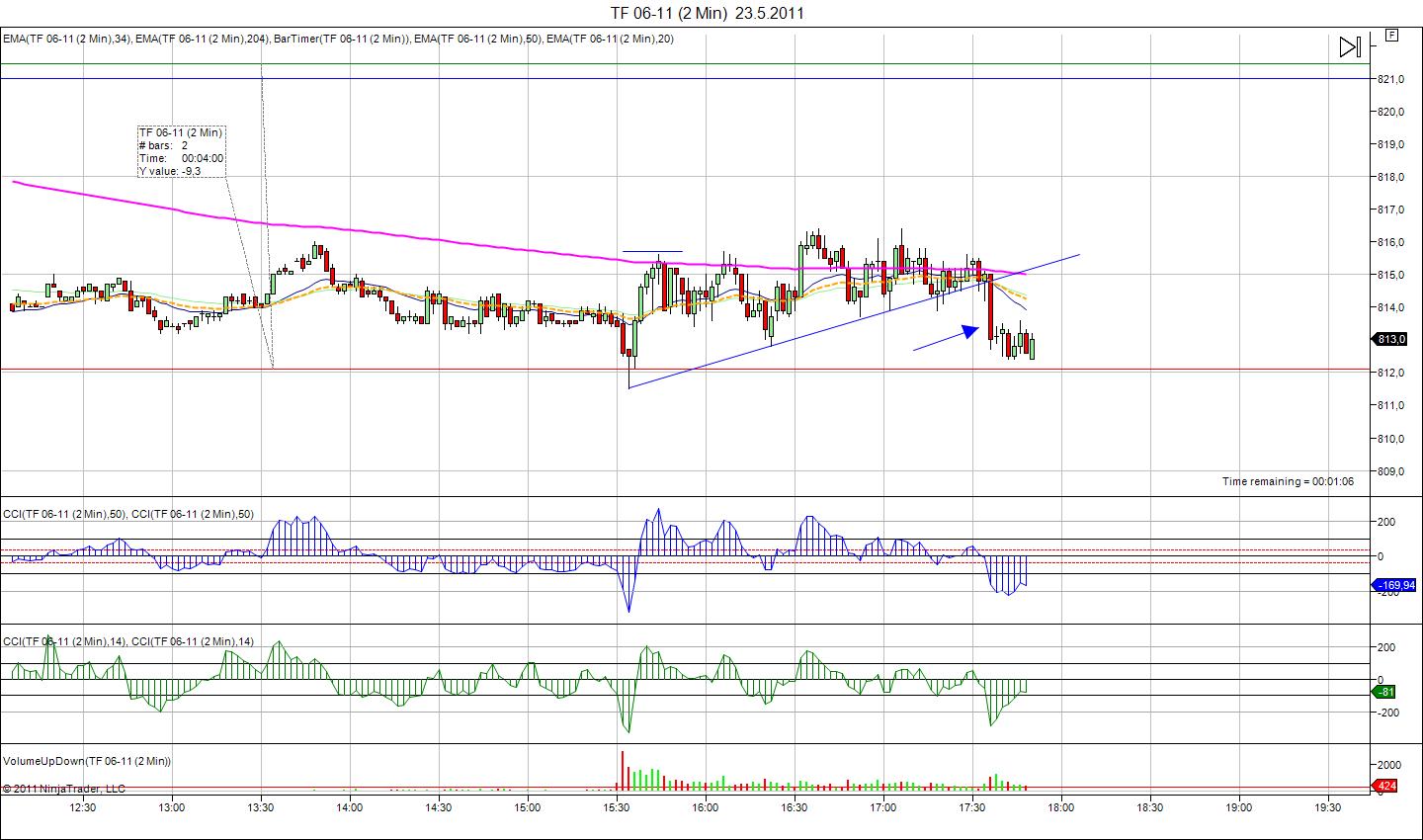Click 'Y value: -9,3' in ruler info box
1423x840 pixels.
pyautogui.click(x=170, y=171)
